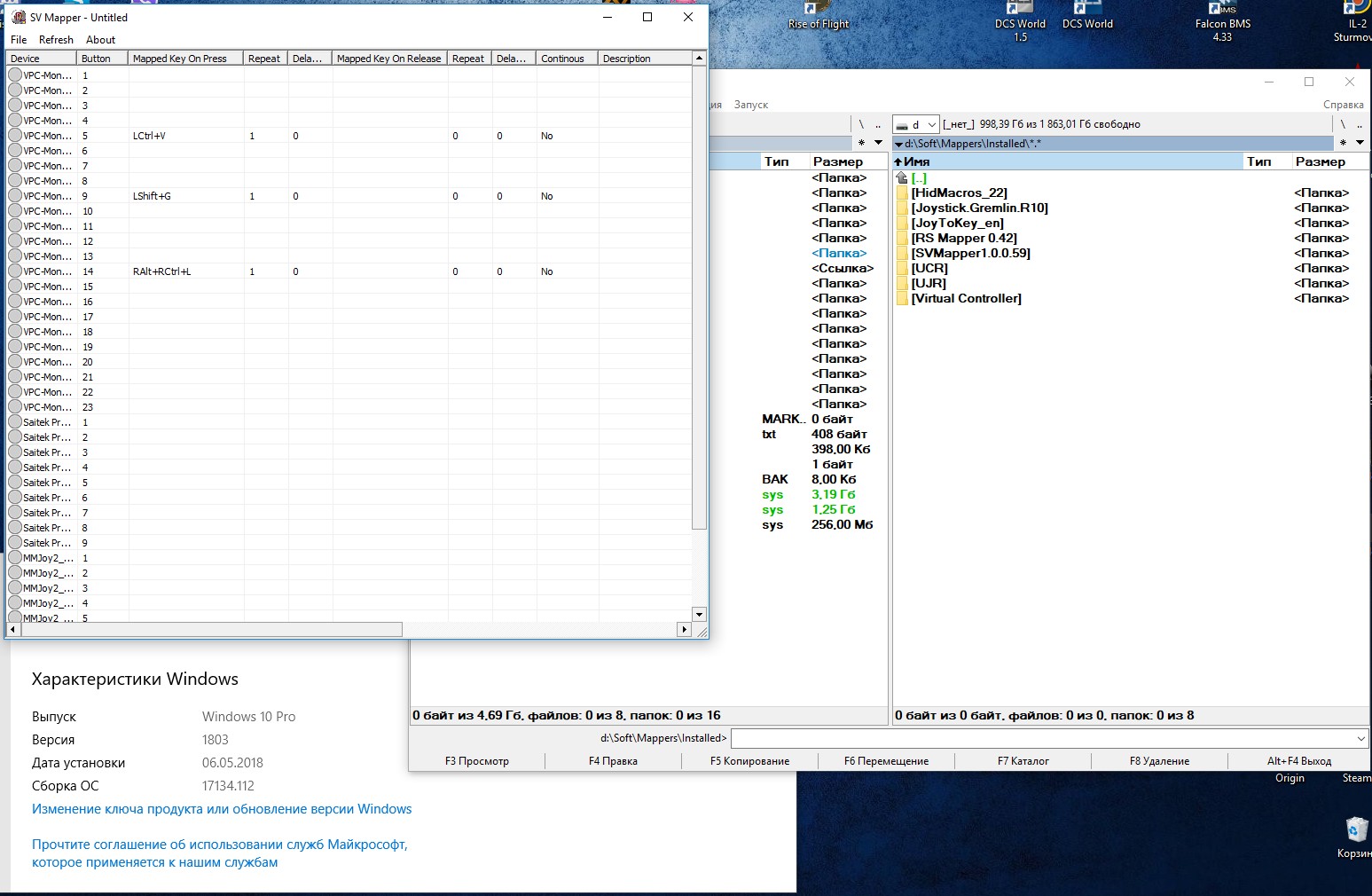Select the Virtual Controller folder icon

click(902, 299)
